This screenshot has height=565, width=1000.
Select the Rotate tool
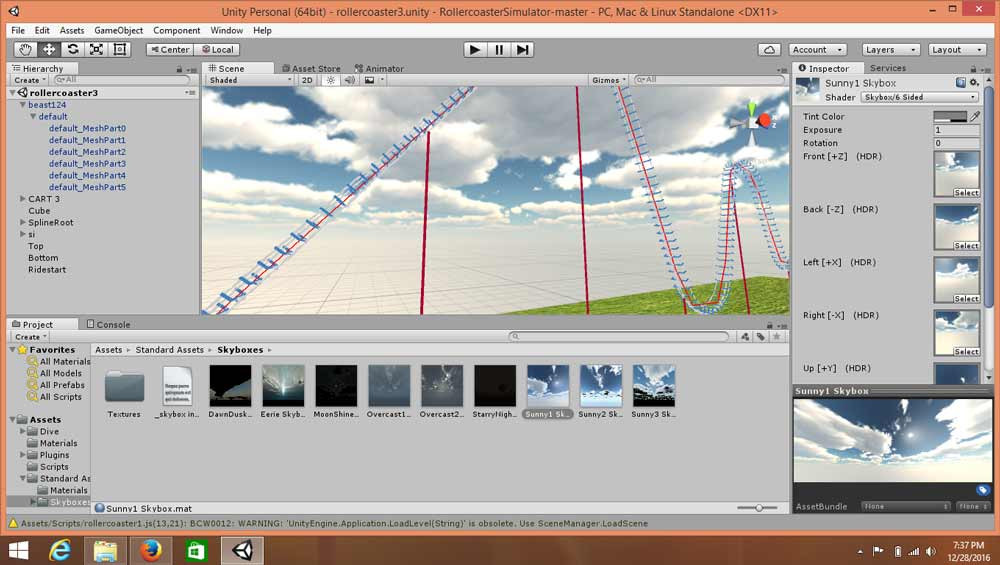point(72,49)
